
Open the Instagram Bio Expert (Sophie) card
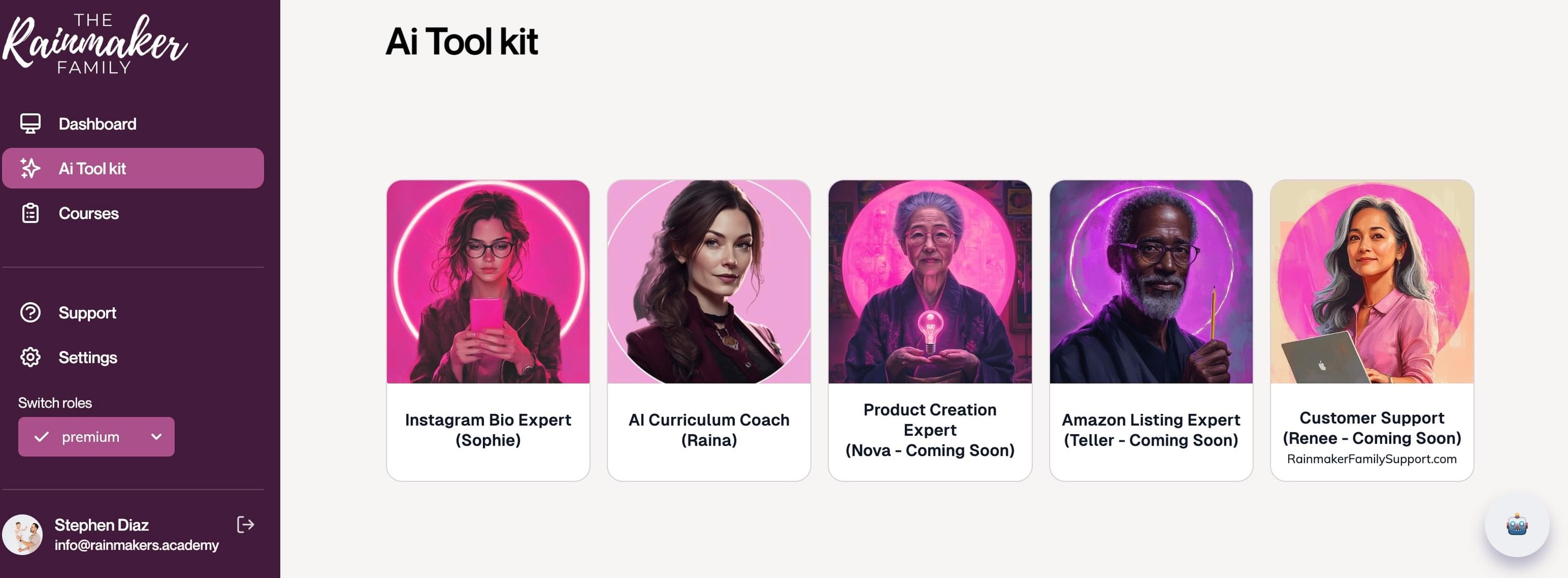point(488,330)
